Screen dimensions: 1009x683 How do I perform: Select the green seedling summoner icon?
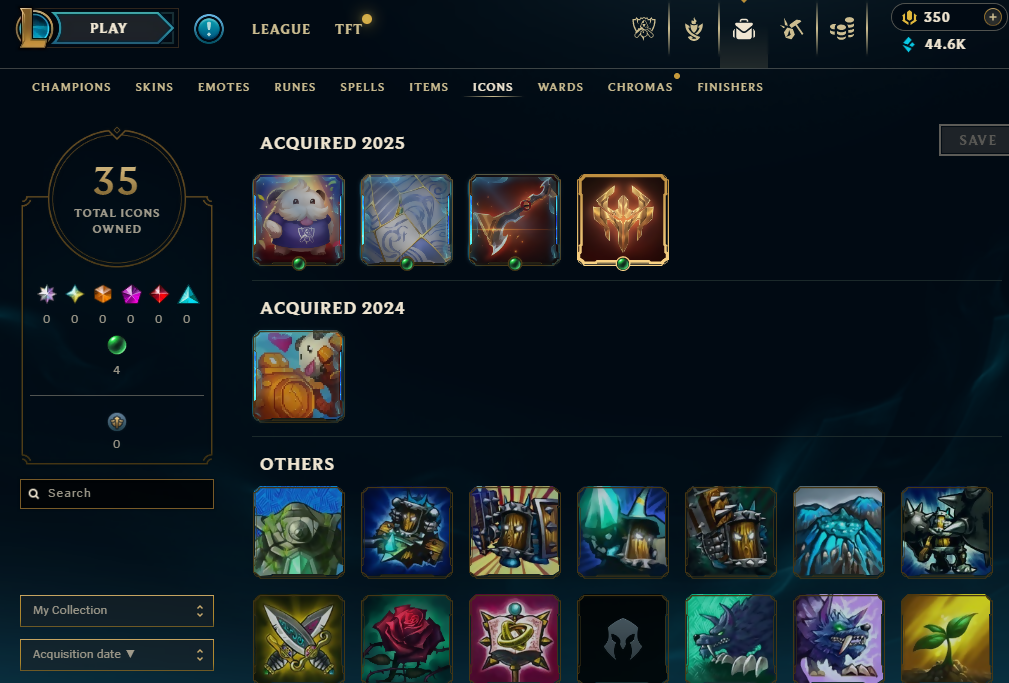coord(946,639)
